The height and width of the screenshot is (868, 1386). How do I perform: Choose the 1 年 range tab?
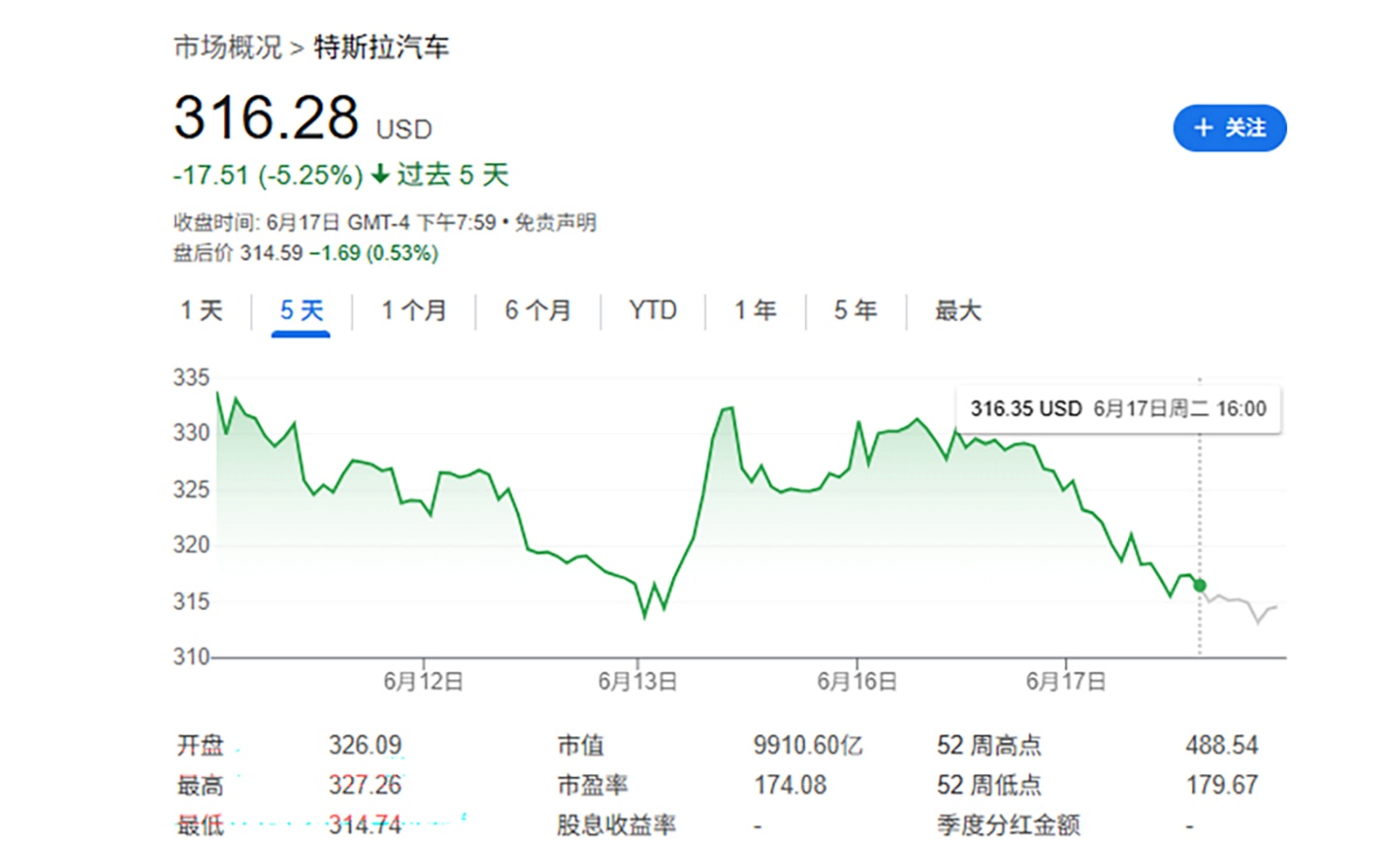pos(755,311)
